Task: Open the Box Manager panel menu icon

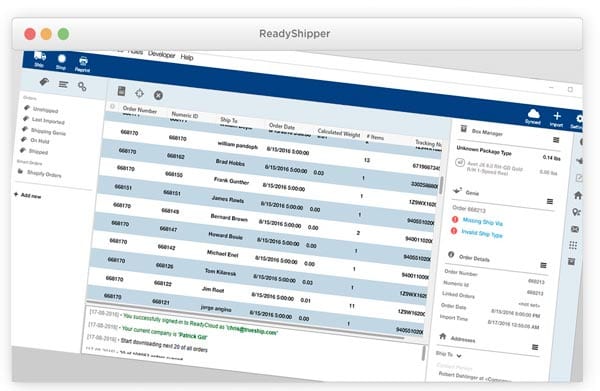Action: click(x=556, y=140)
